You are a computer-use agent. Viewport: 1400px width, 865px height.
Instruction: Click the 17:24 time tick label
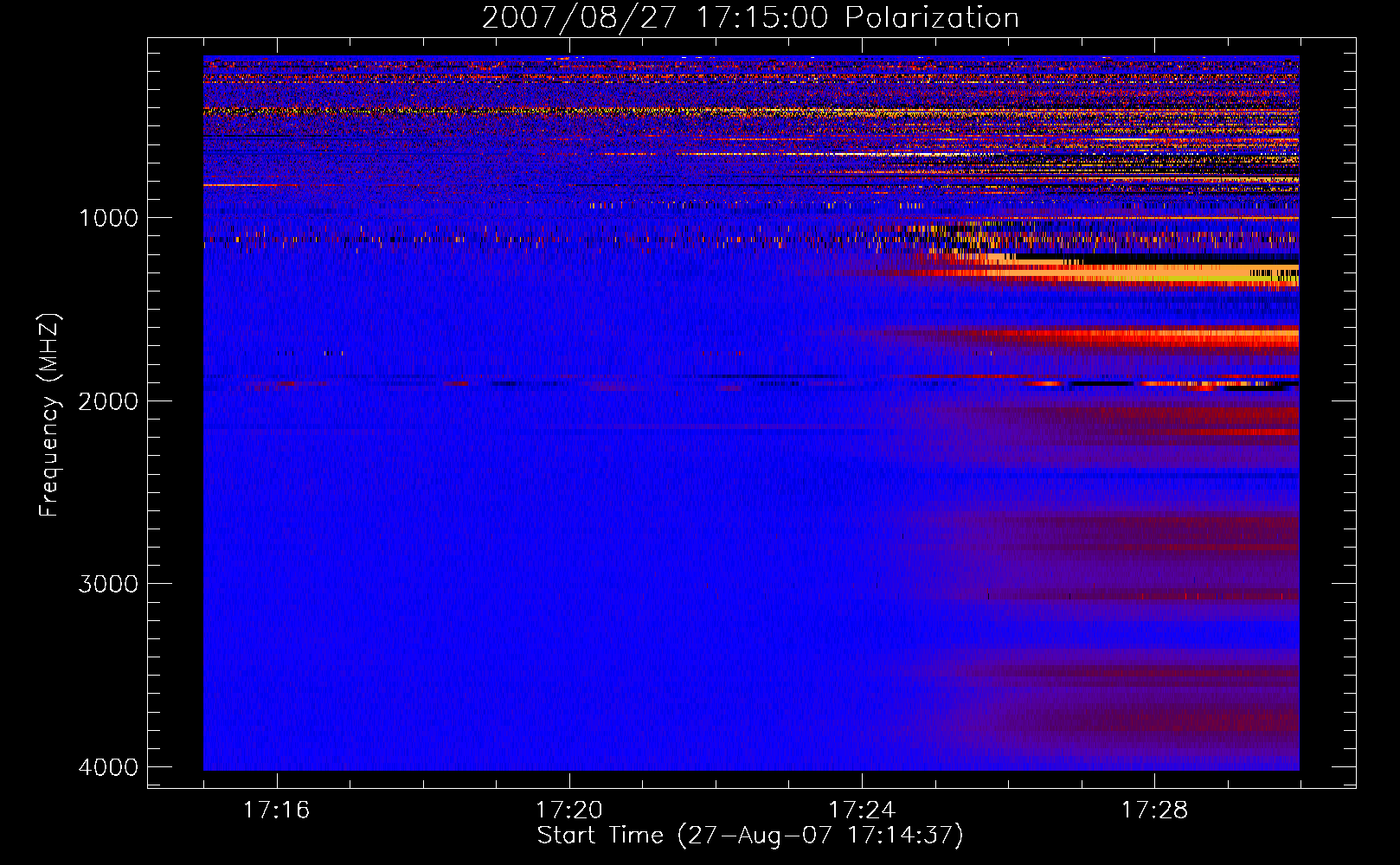862,810
